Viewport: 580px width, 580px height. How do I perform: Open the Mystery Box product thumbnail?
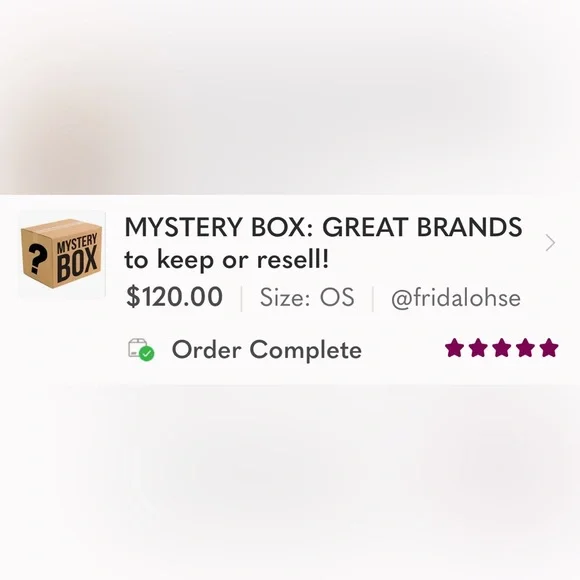pos(62,254)
